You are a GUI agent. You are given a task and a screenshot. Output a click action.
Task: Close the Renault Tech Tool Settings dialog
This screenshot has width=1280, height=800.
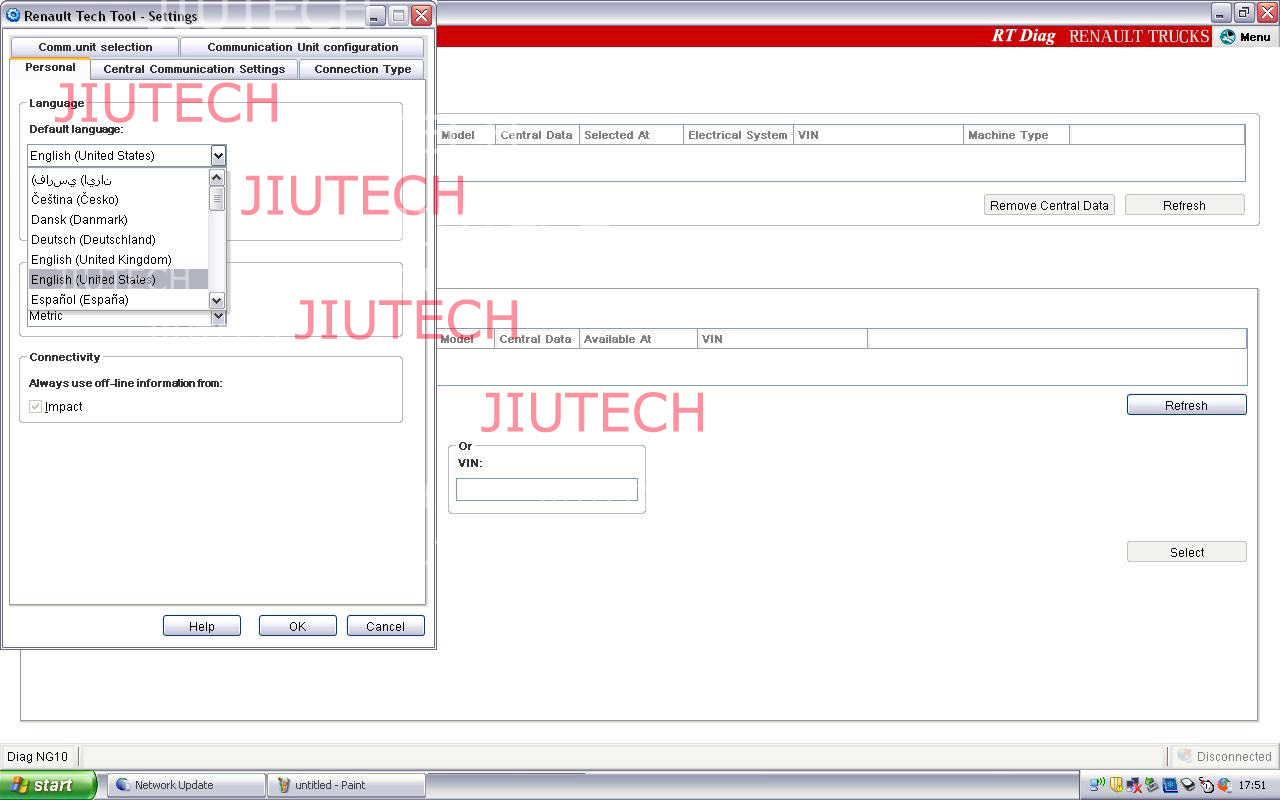pyautogui.click(x=422, y=16)
